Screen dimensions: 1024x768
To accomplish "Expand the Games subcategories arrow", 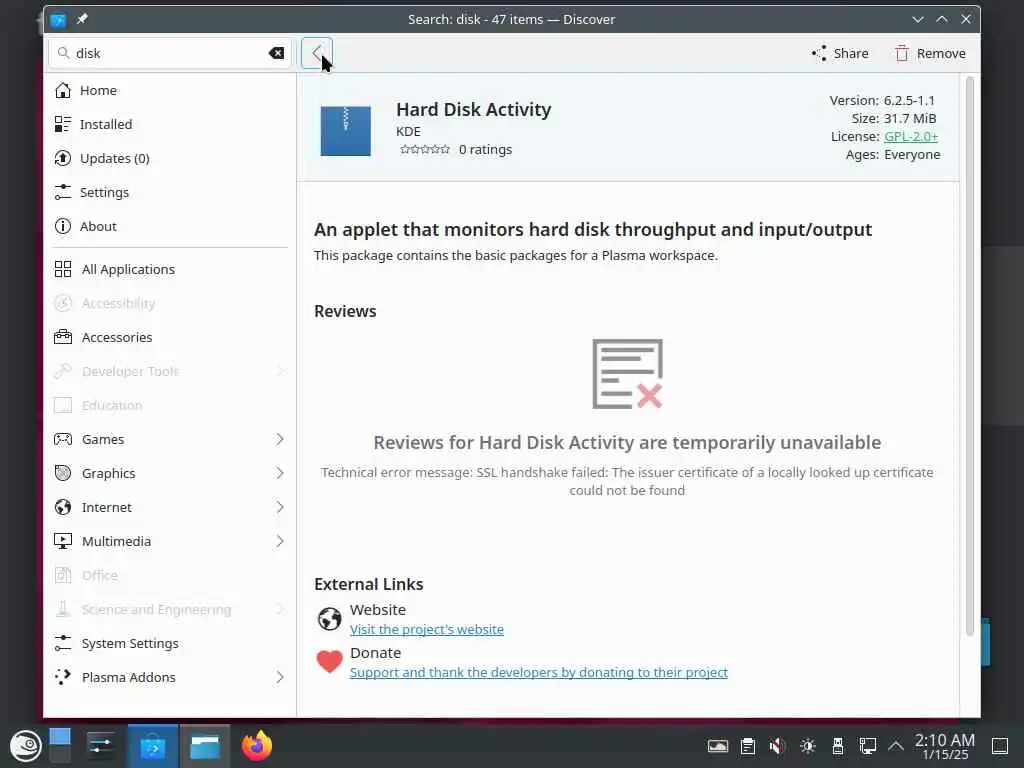I will click(280, 439).
